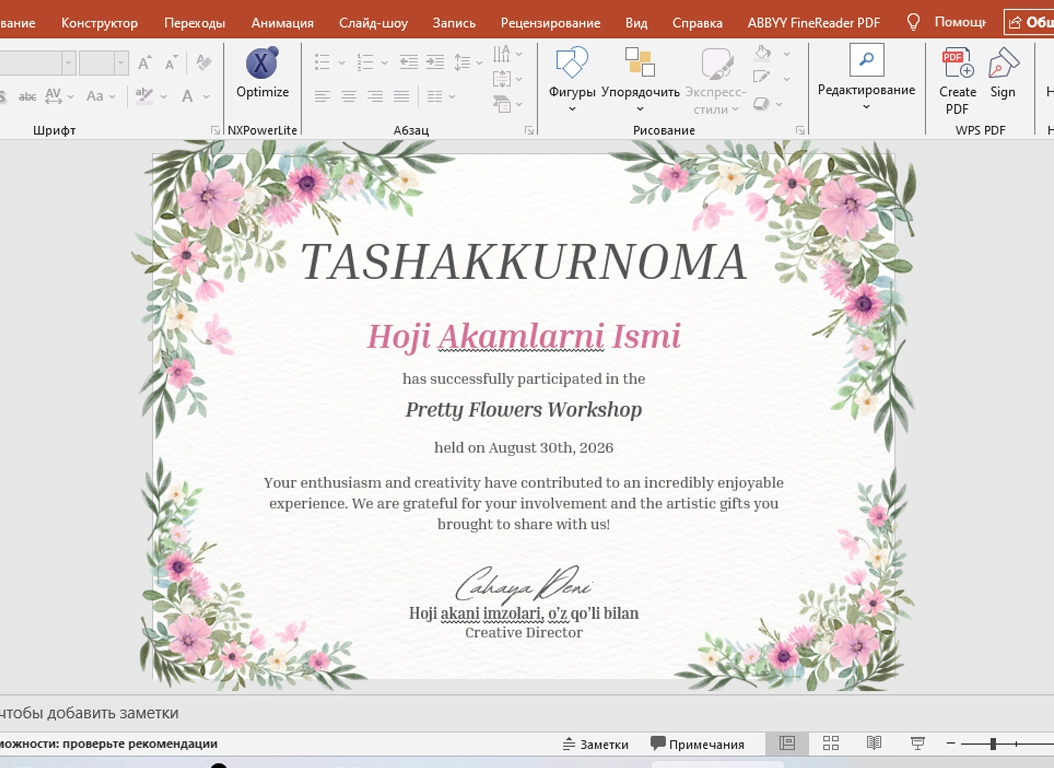Click the align text vertically icon
This screenshot has width=1054, height=768.
pos(501,79)
